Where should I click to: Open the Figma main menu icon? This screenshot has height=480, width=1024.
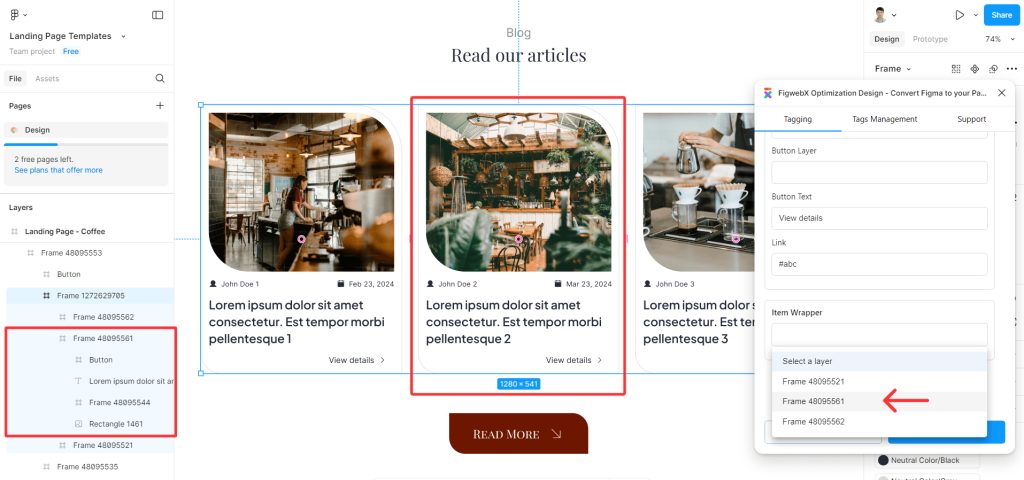(15, 14)
